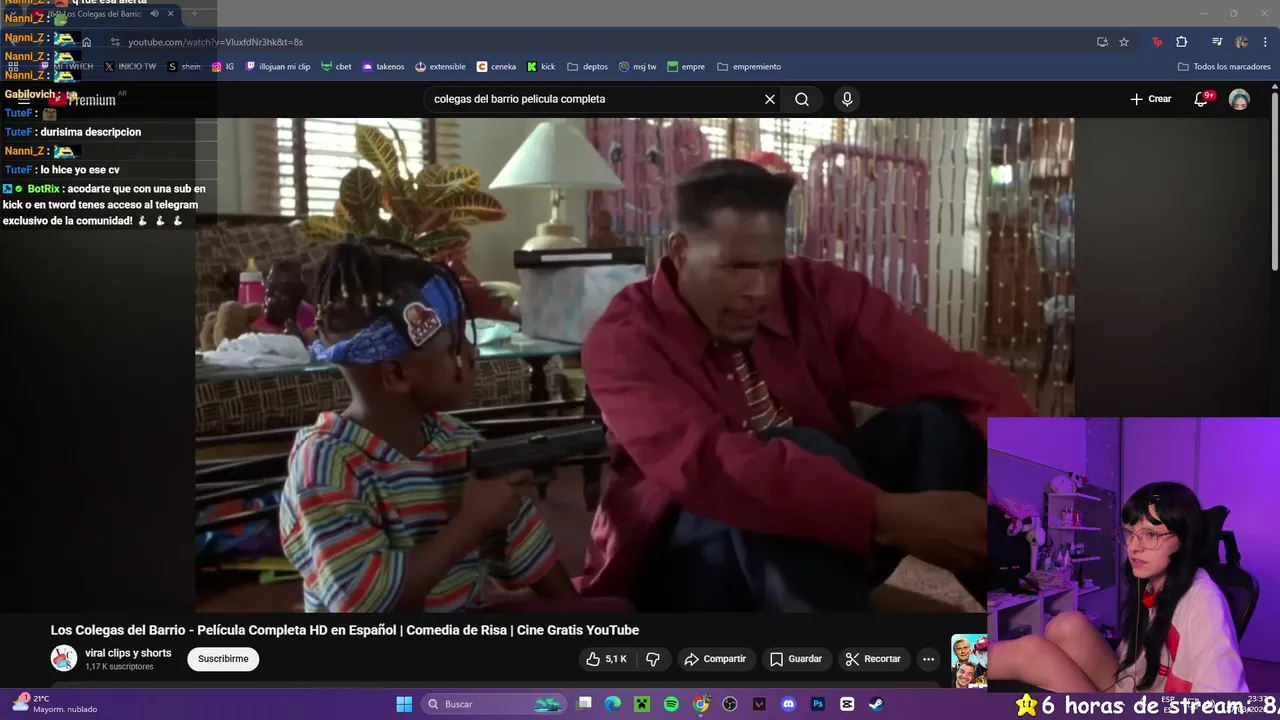
Task: Open the YouTube account avatar
Action: pyautogui.click(x=1239, y=99)
